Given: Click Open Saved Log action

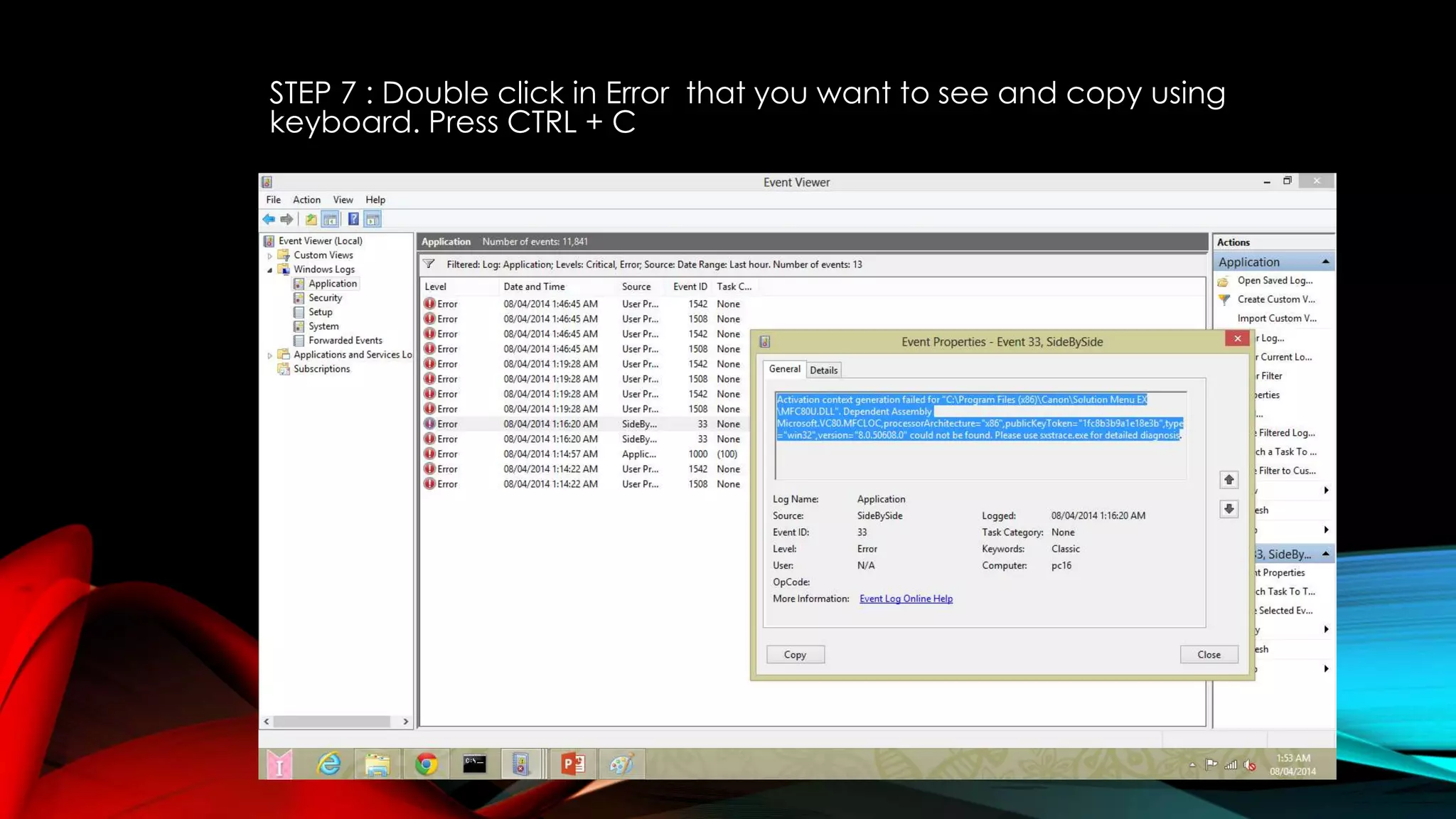Looking at the screenshot, I should pos(1275,280).
